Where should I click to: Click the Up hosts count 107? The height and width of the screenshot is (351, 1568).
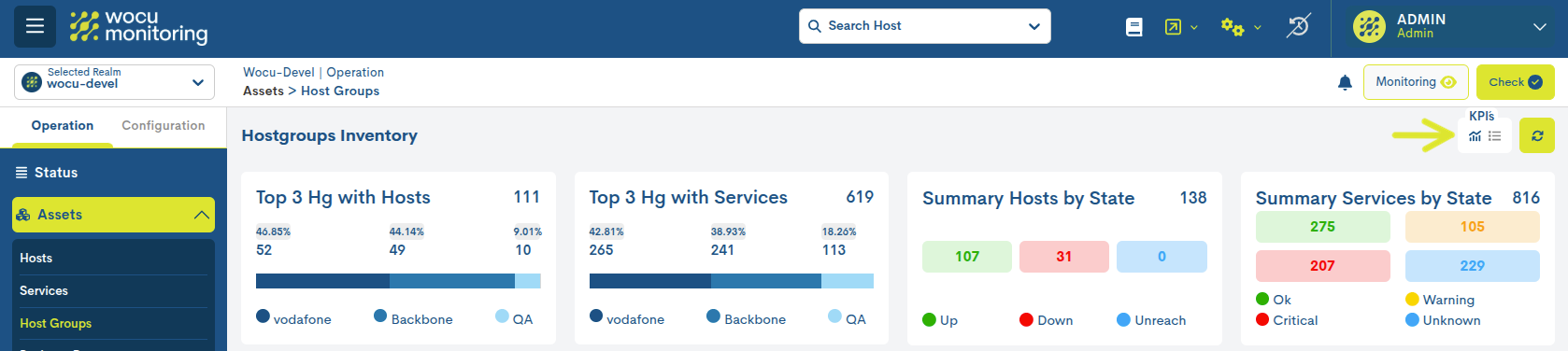coord(967,257)
